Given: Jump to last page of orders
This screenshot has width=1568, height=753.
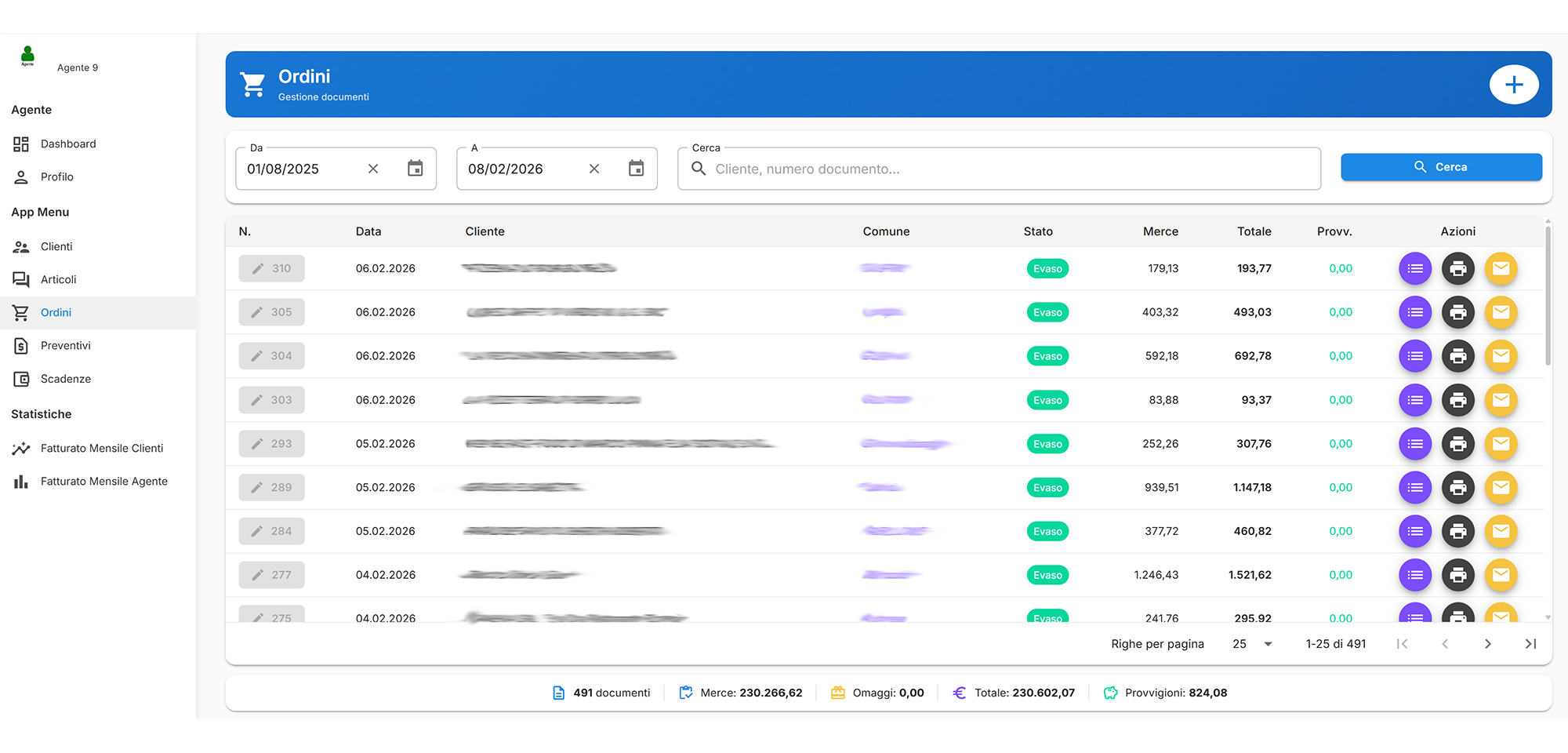Looking at the screenshot, I should [1530, 644].
